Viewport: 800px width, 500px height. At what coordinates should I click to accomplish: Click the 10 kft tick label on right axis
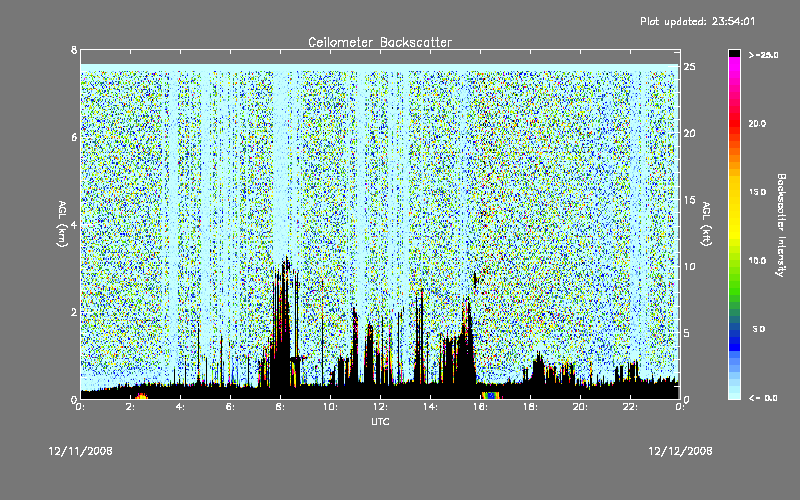690,266
